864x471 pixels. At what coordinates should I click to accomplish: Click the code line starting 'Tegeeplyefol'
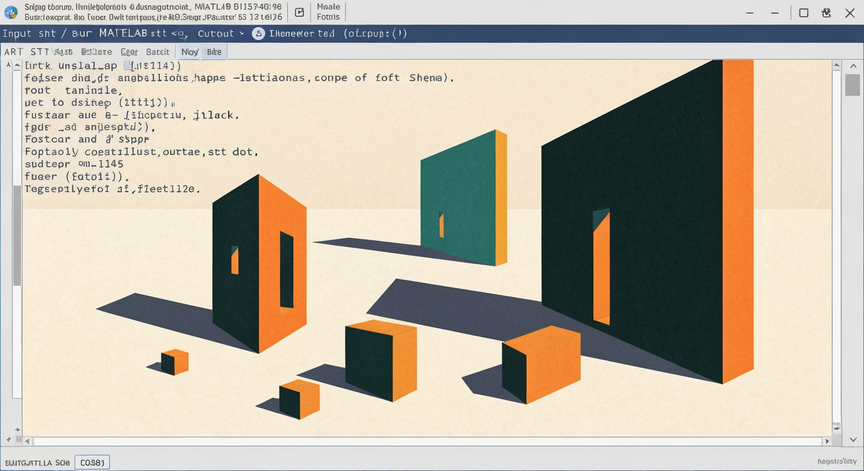(x=112, y=189)
